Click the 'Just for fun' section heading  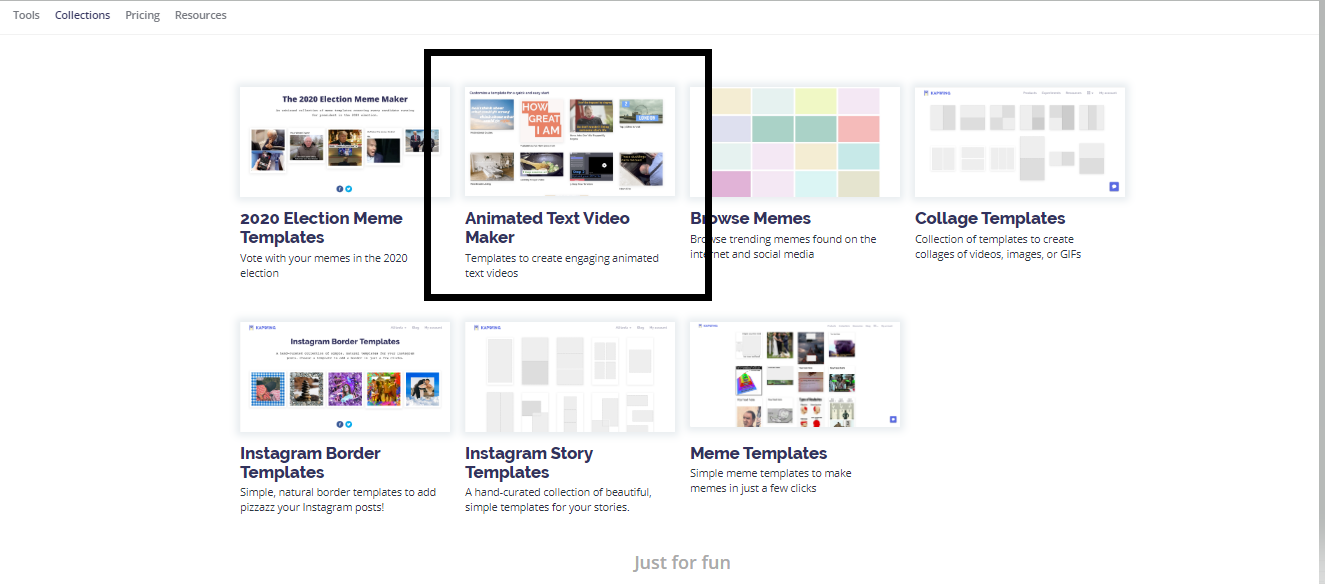tap(682, 562)
